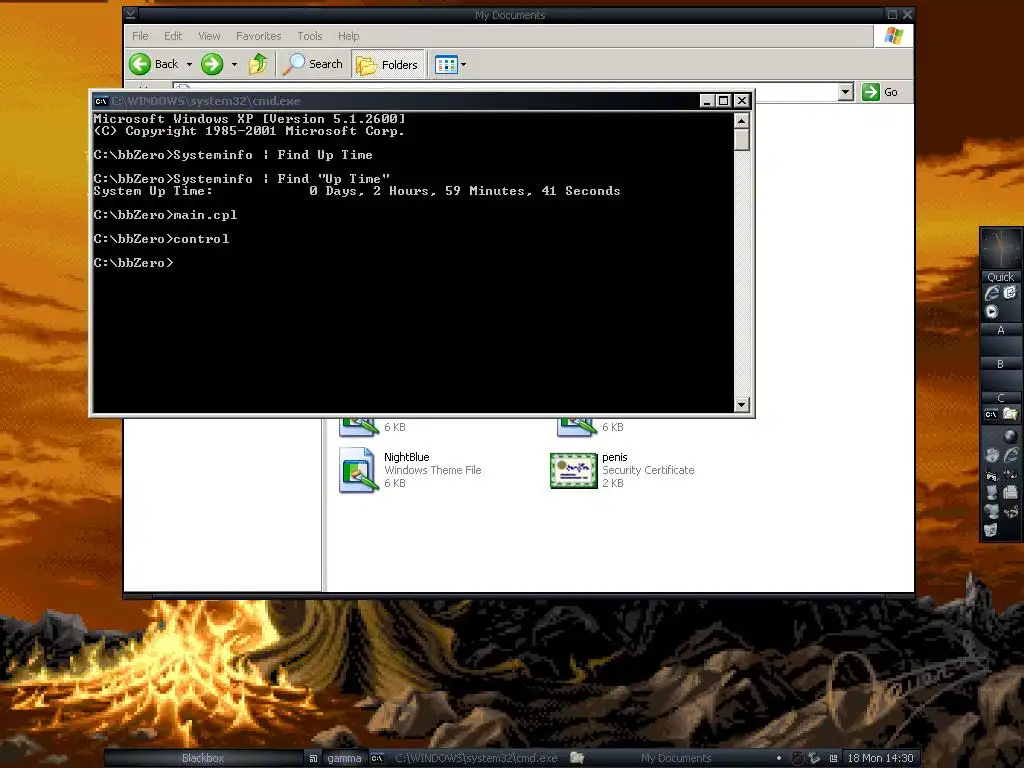Launch Windows Media Player from Quick section
Screen dimensions: 1024x768
(x=992, y=312)
